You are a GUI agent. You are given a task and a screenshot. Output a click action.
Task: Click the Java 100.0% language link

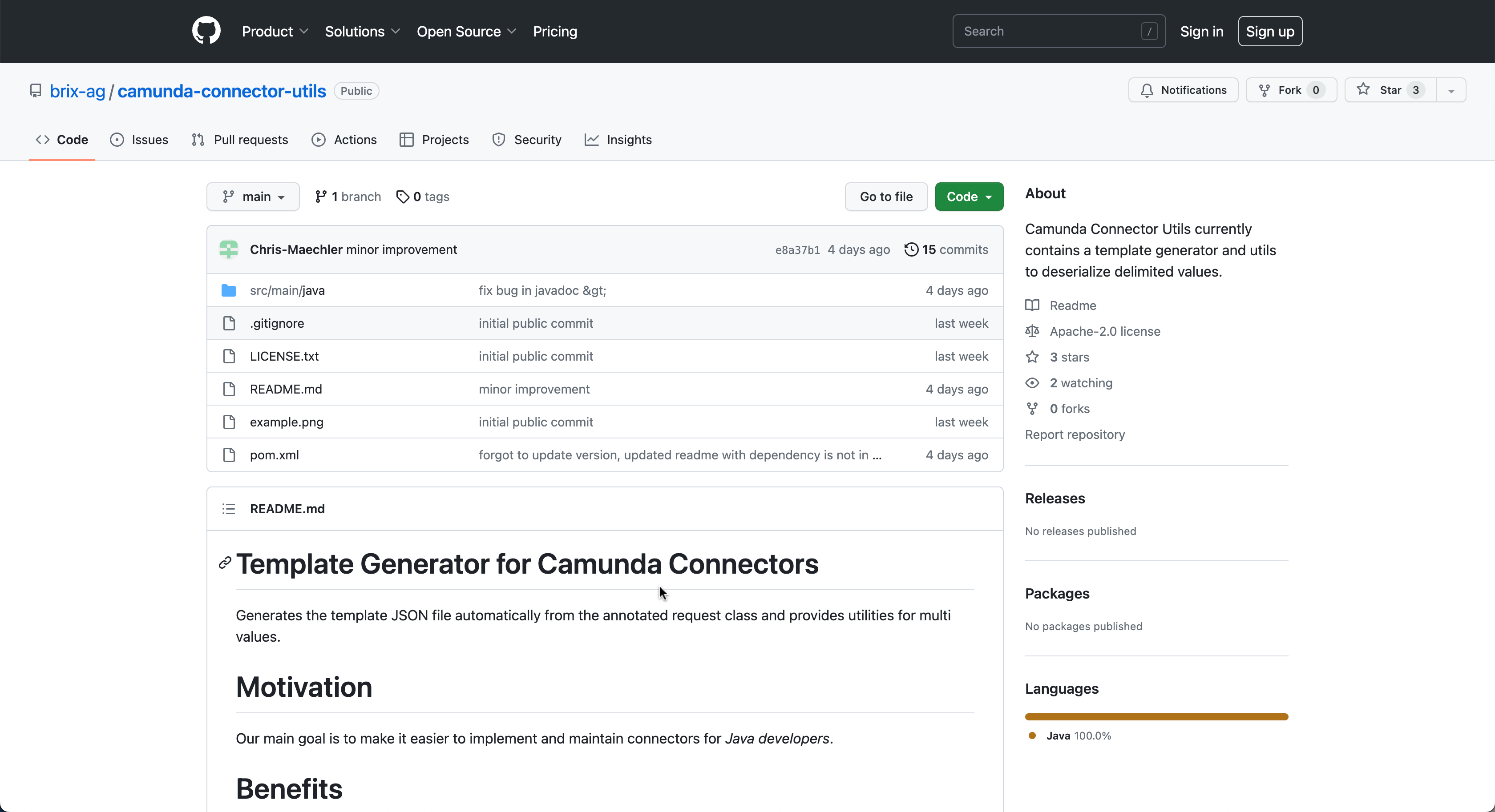1078,736
